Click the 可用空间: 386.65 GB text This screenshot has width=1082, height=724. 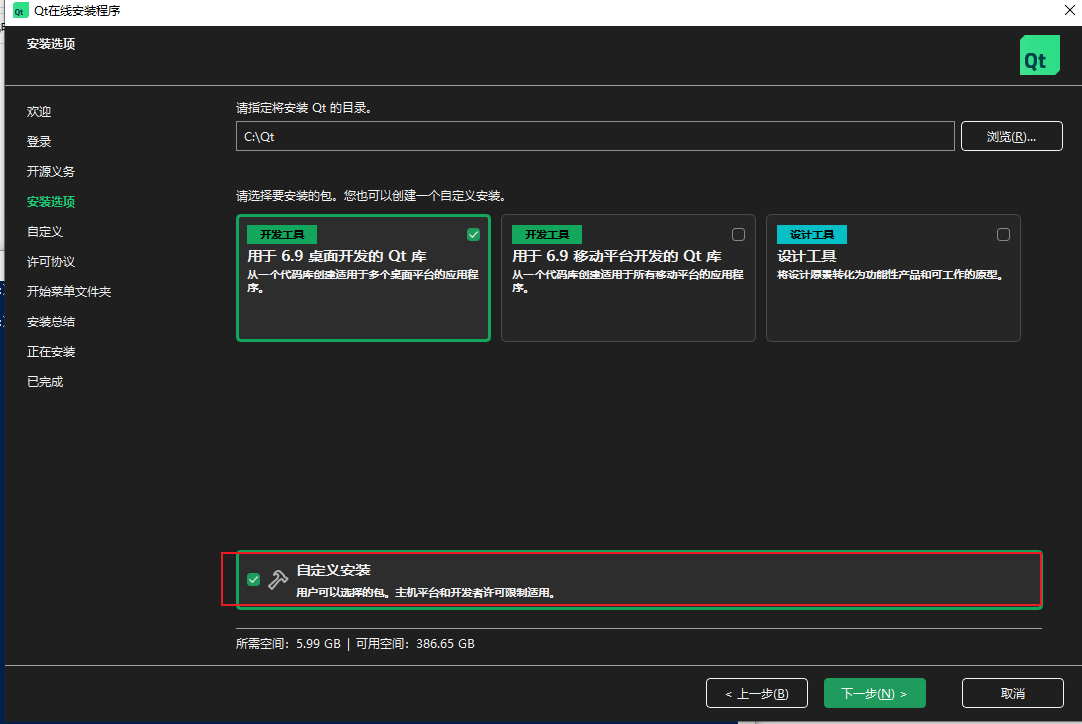tap(415, 643)
